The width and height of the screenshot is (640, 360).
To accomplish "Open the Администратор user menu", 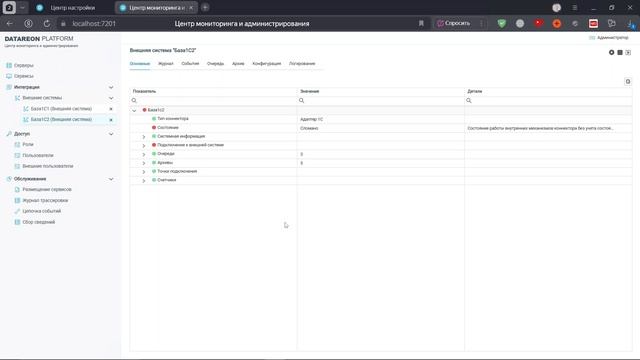I will point(609,38).
